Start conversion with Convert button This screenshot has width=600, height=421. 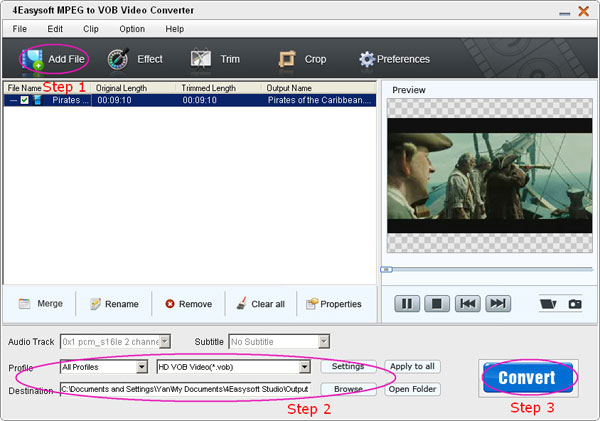pyautogui.click(x=528, y=378)
